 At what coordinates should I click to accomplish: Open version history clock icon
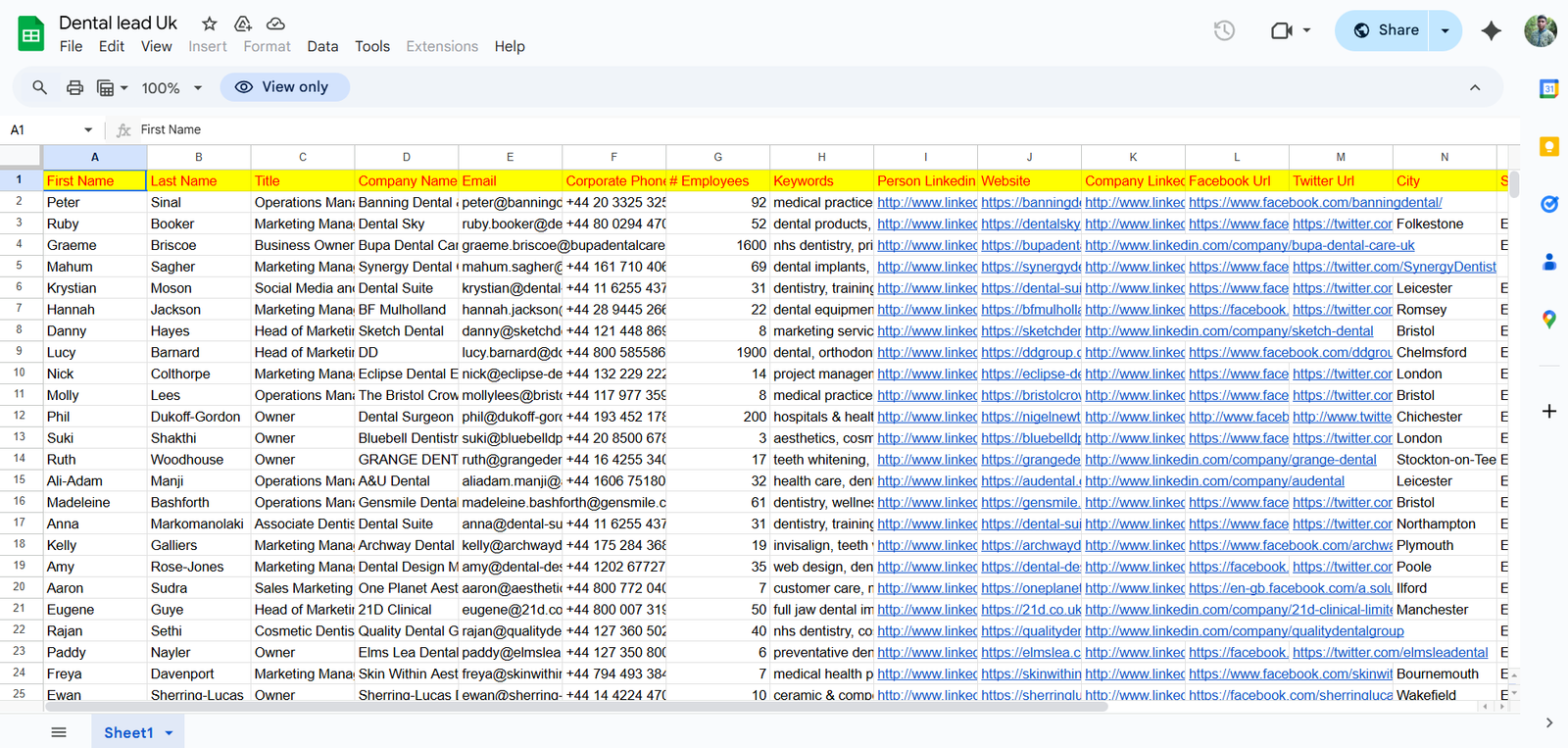[x=1224, y=30]
